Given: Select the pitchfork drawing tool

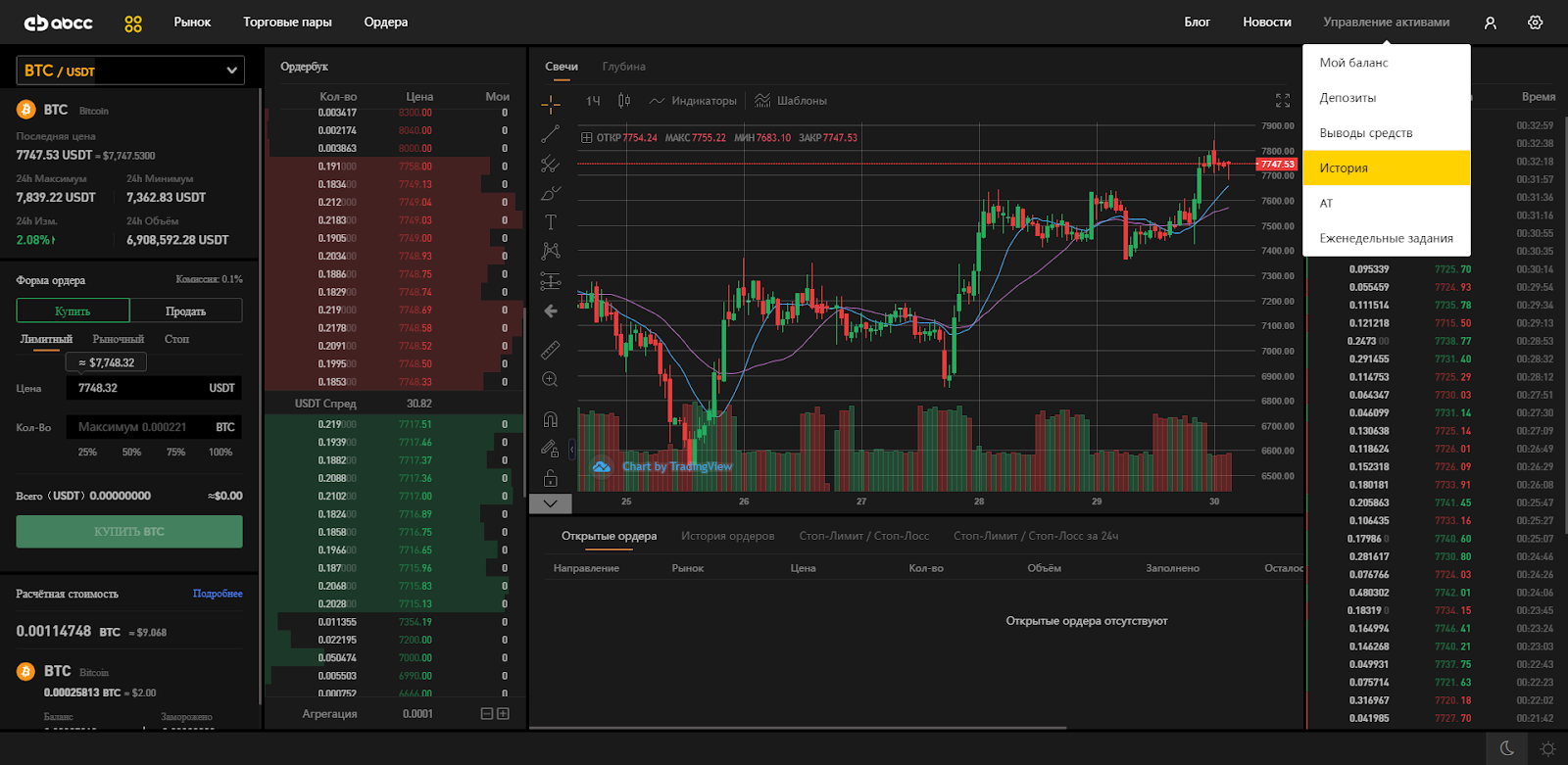Looking at the screenshot, I should point(551,164).
